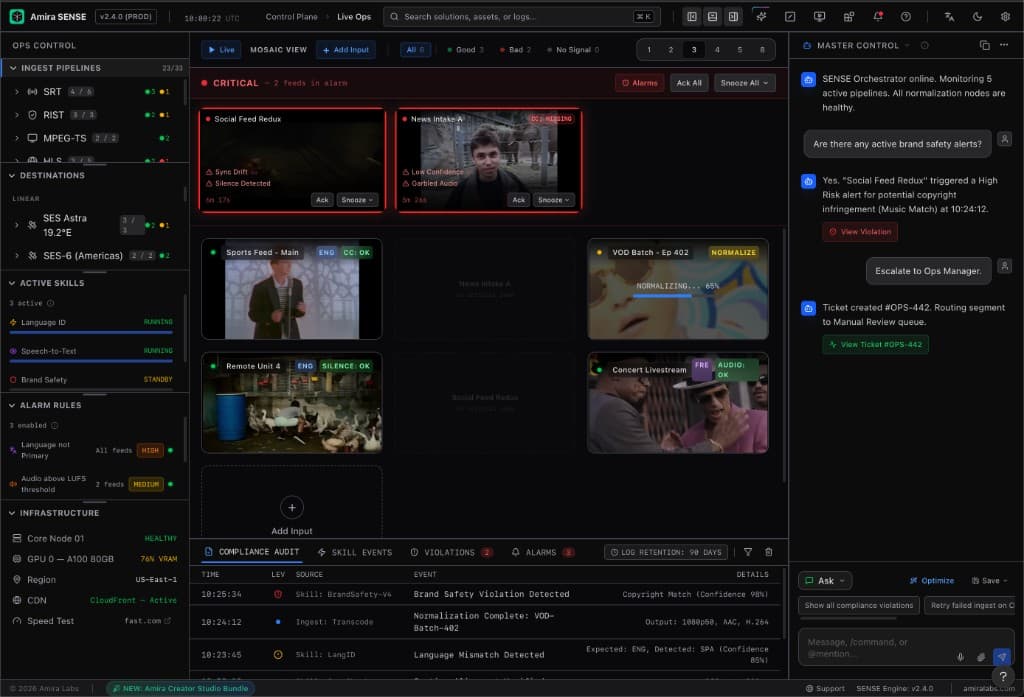Click the filter icon in the audit panel
This screenshot has width=1024, height=697.
[748, 552]
